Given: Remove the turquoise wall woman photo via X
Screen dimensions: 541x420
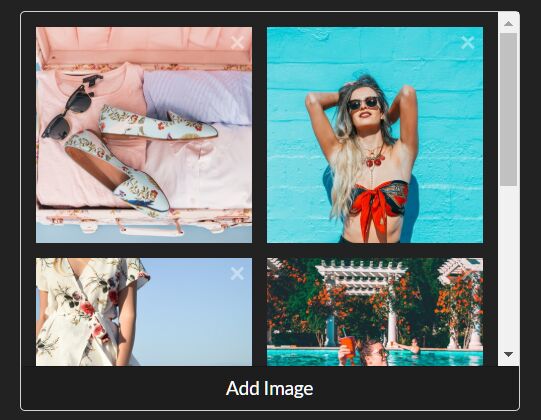Looking at the screenshot, I should coord(468,42).
